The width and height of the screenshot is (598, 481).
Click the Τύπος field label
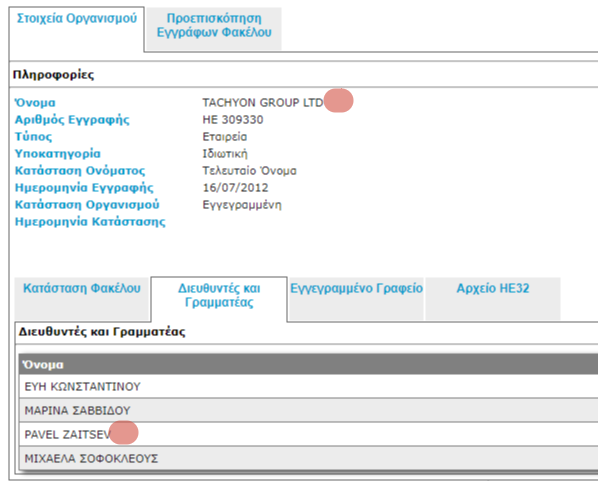33,137
